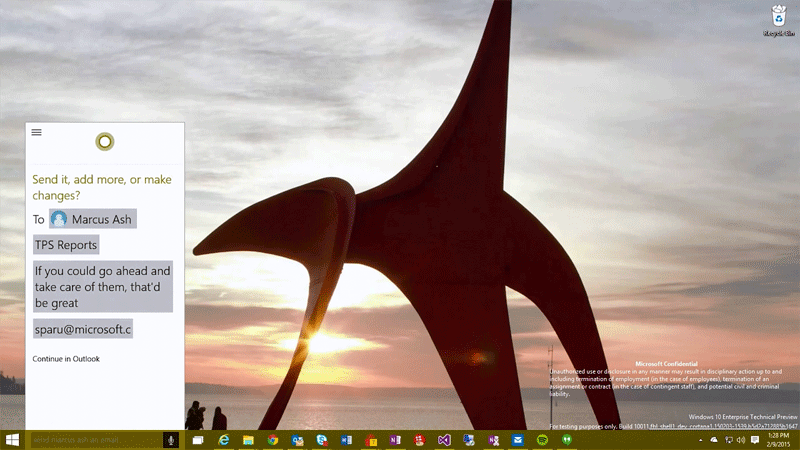Open the Store icon in taskbar

click(x=370, y=440)
